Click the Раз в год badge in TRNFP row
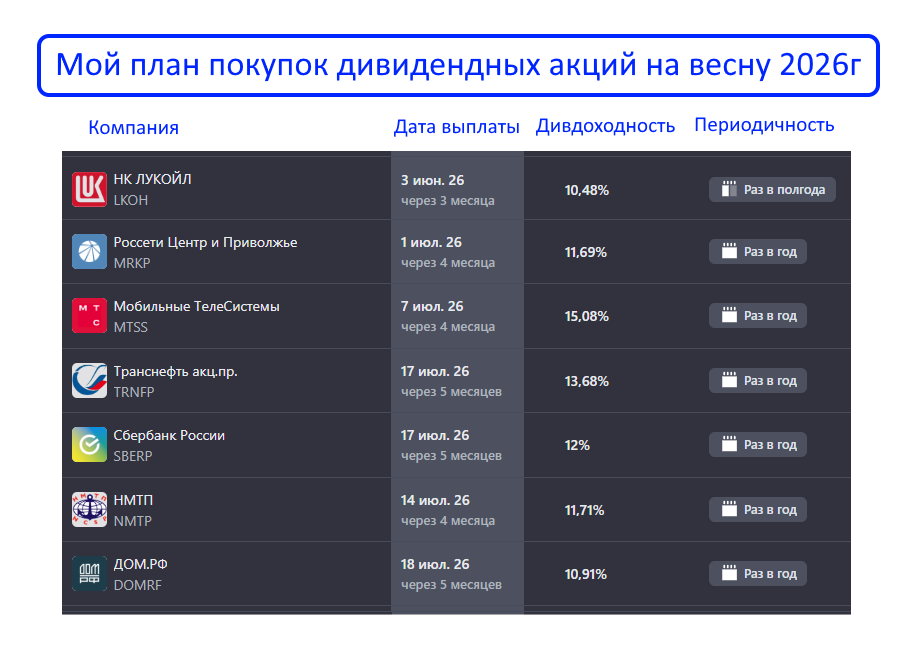917x652 pixels. 758,381
